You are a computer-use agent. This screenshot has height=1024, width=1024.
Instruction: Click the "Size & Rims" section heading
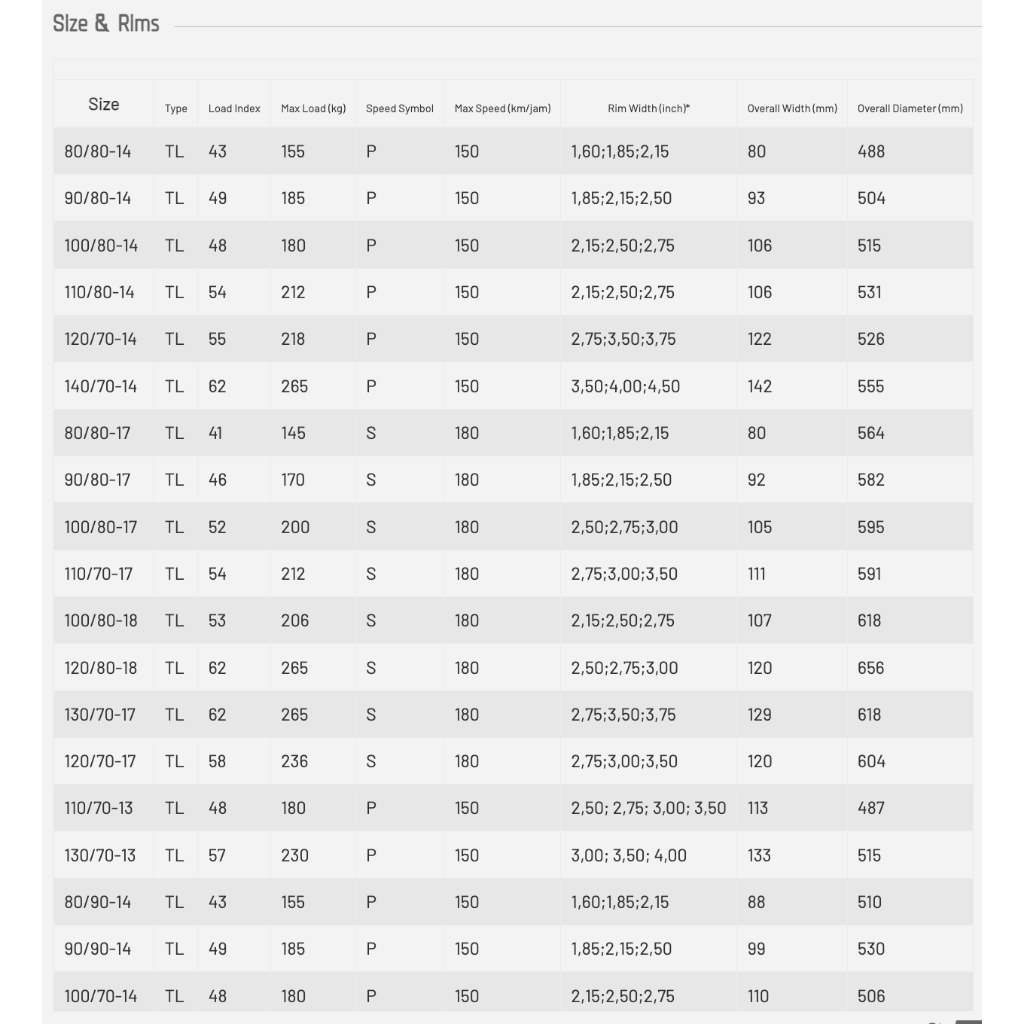106,24
